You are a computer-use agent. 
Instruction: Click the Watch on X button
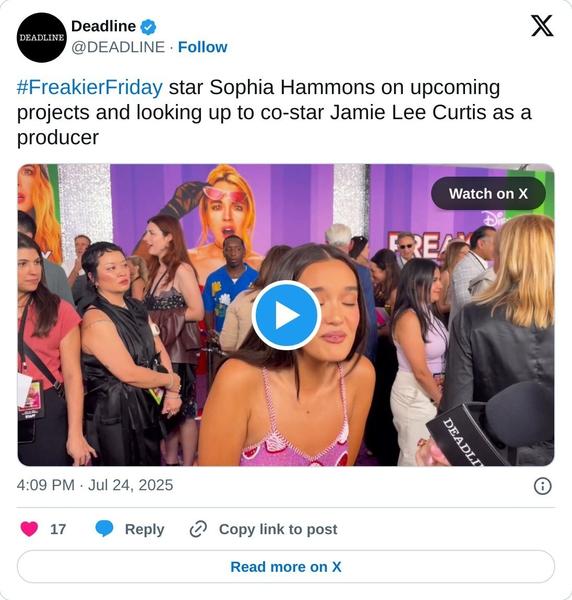tap(488, 194)
